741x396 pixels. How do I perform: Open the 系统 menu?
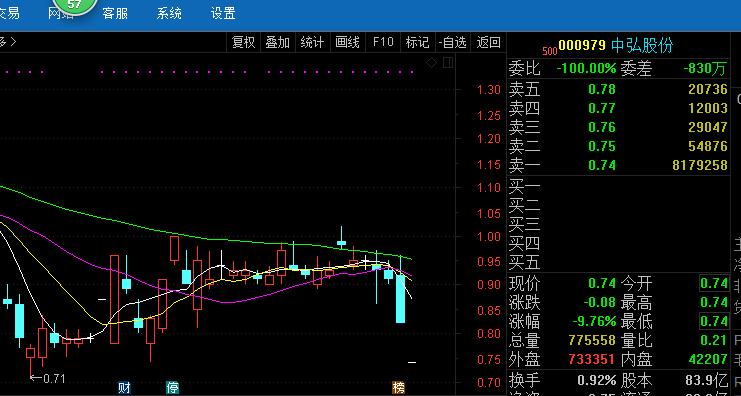(x=169, y=13)
